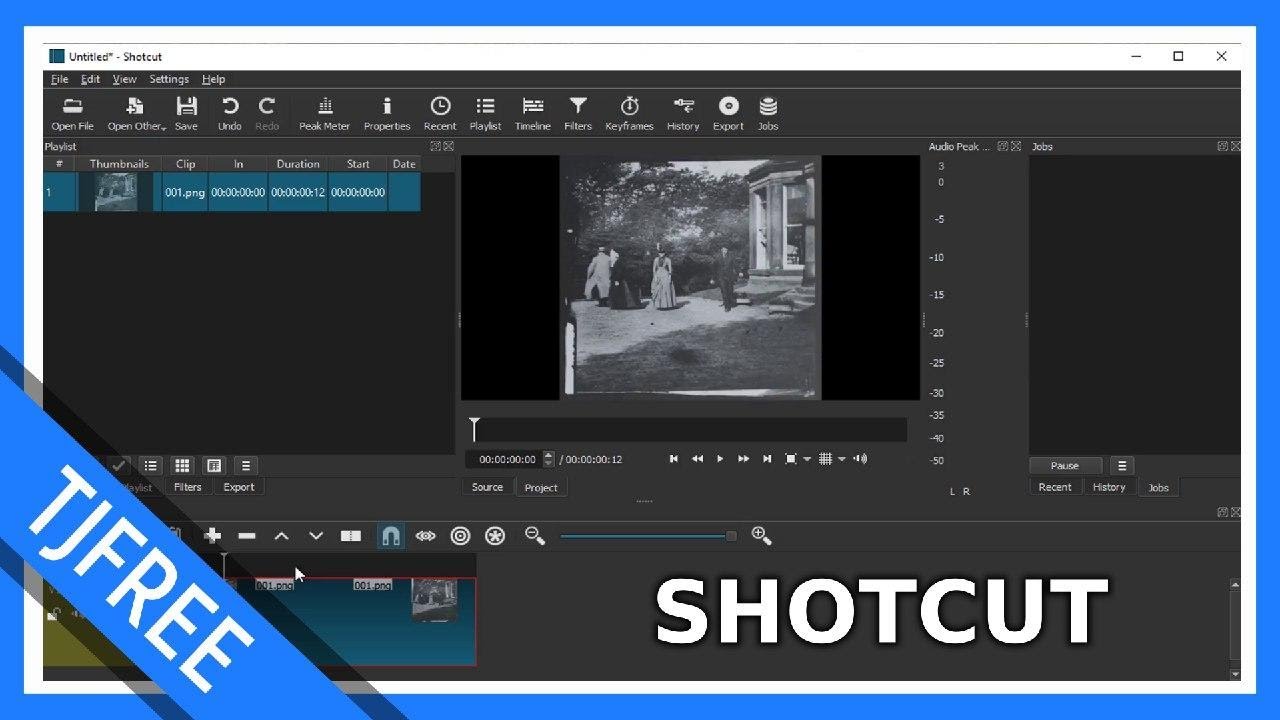
Task: Toggle the Timeline panel from toolbar
Action: click(533, 114)
